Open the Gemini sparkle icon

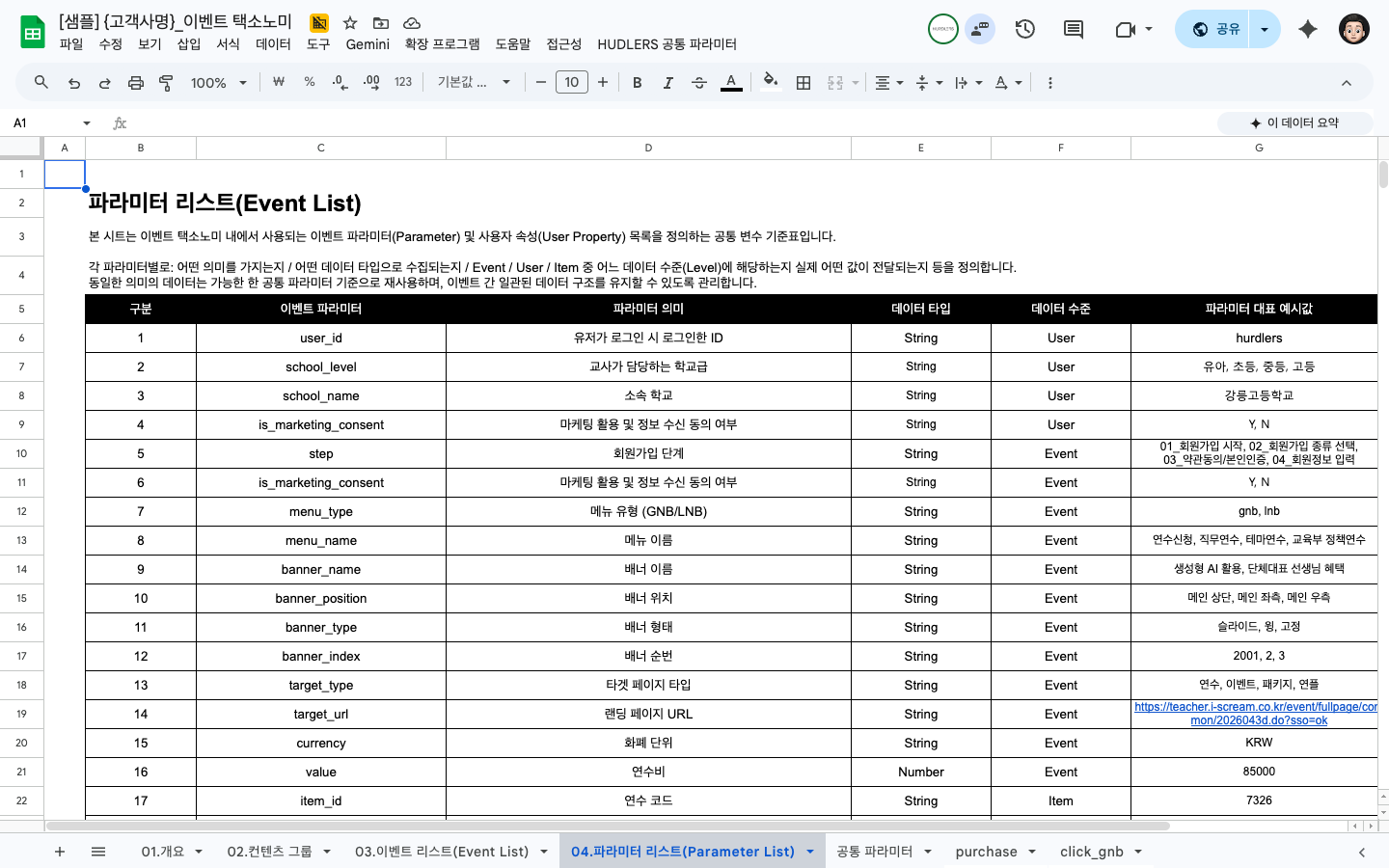(x=1308, y=29)
